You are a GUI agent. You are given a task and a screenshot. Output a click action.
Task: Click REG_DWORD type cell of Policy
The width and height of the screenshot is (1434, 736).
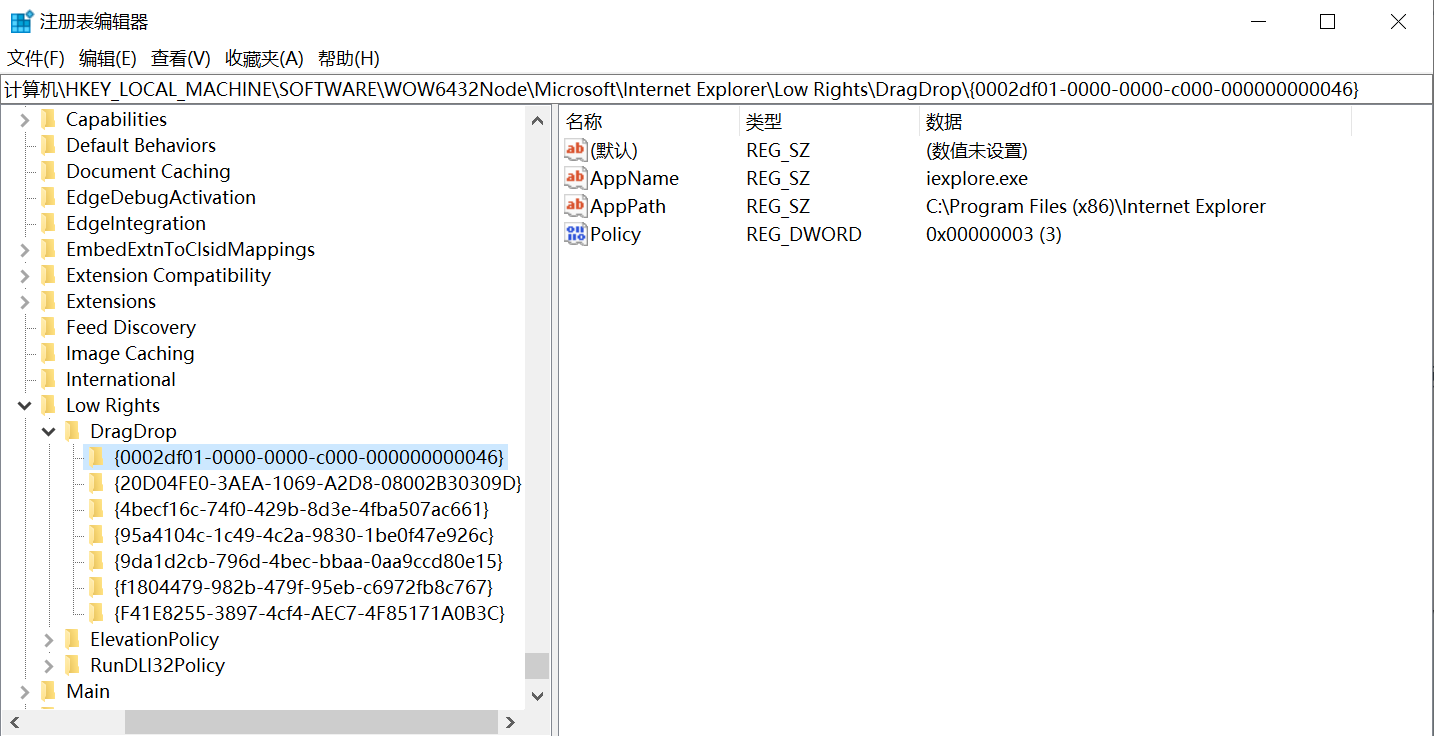click(804, 234)
